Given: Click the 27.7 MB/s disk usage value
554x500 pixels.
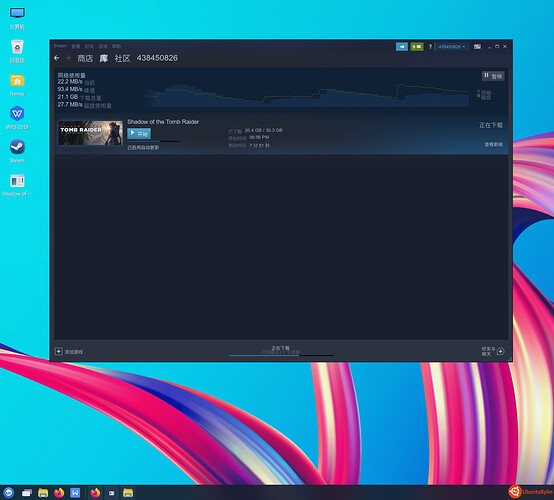Looking at the screenshot, I should pos(70,104).
